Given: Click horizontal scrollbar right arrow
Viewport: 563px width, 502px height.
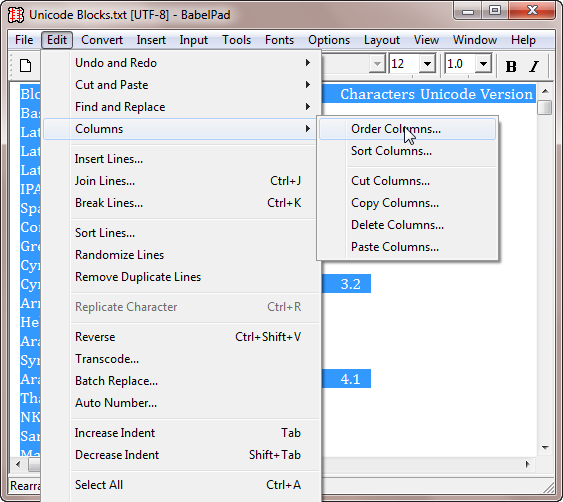Looking at the screenshot, I should click(527, 464).
